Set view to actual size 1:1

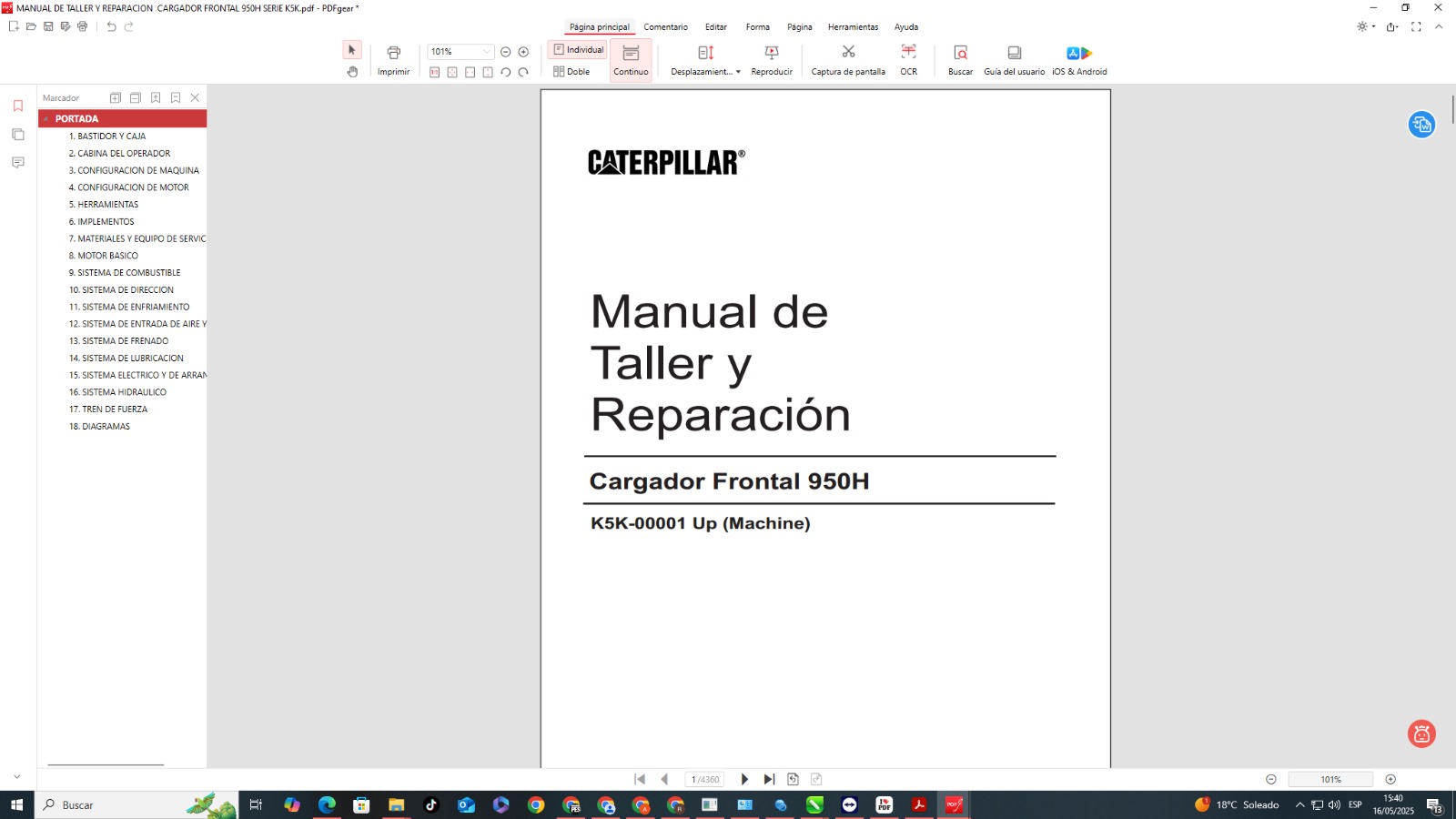(x=435, y=72)
